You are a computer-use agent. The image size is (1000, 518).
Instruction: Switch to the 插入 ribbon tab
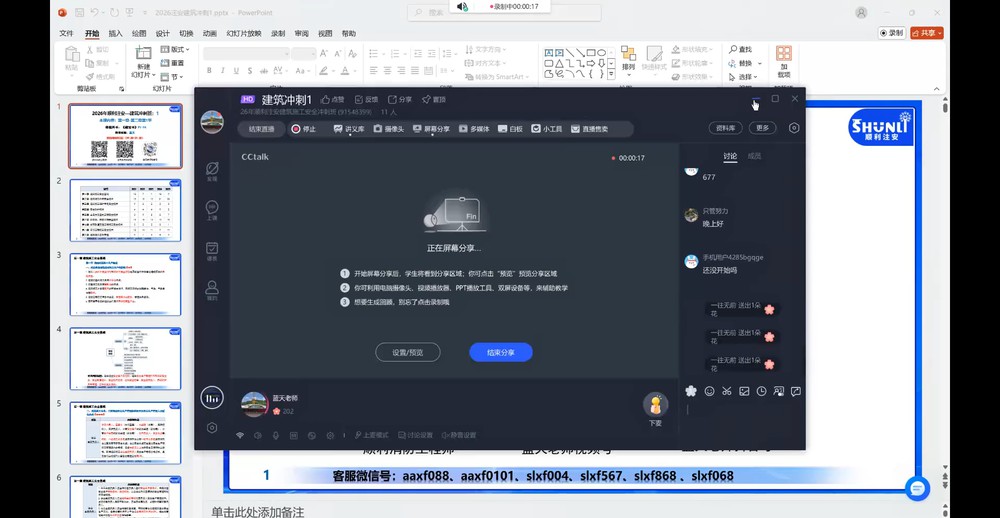115,33
